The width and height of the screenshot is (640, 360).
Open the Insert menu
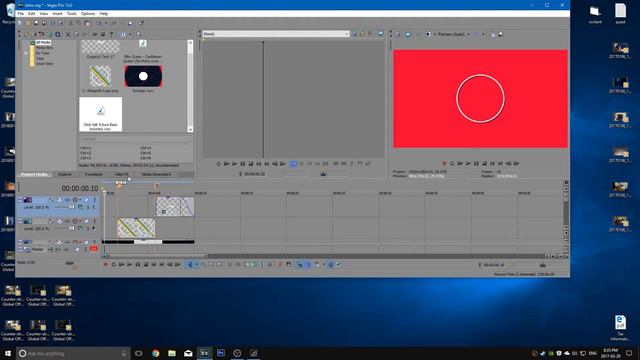click(x=57, y=13)
